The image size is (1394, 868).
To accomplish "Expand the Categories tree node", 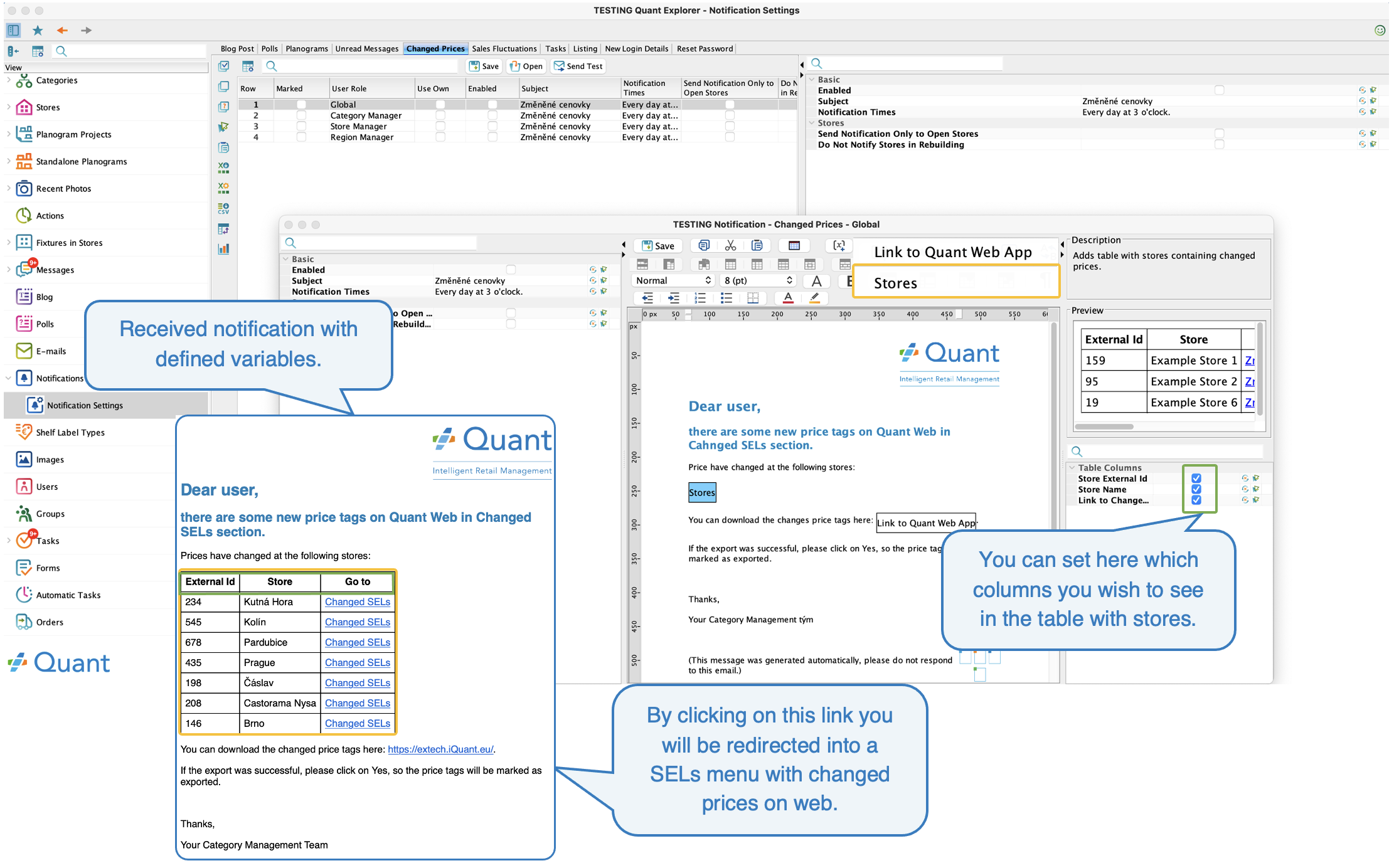I will (8, 80).
